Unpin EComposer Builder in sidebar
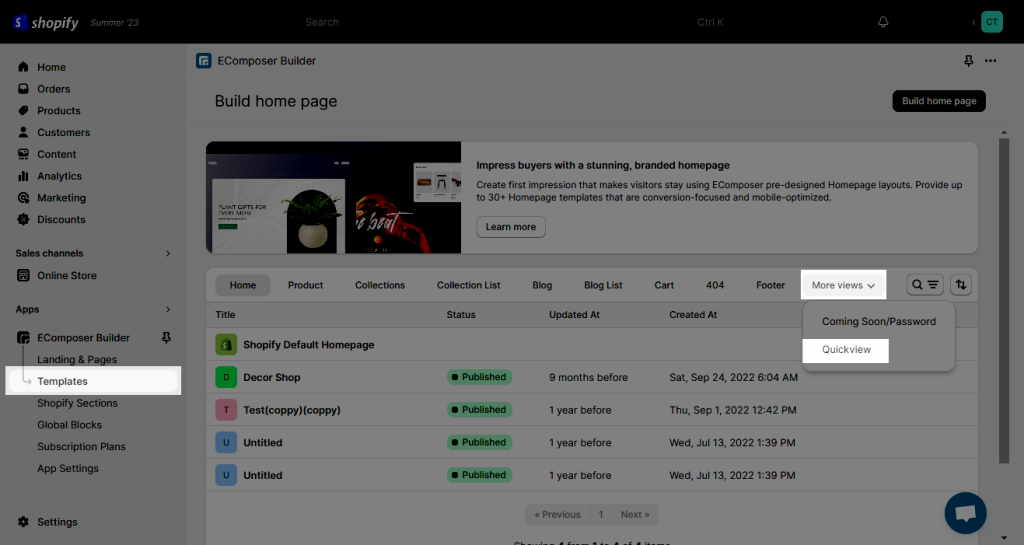Screen dimensions: 1024x545 [166, 337]
